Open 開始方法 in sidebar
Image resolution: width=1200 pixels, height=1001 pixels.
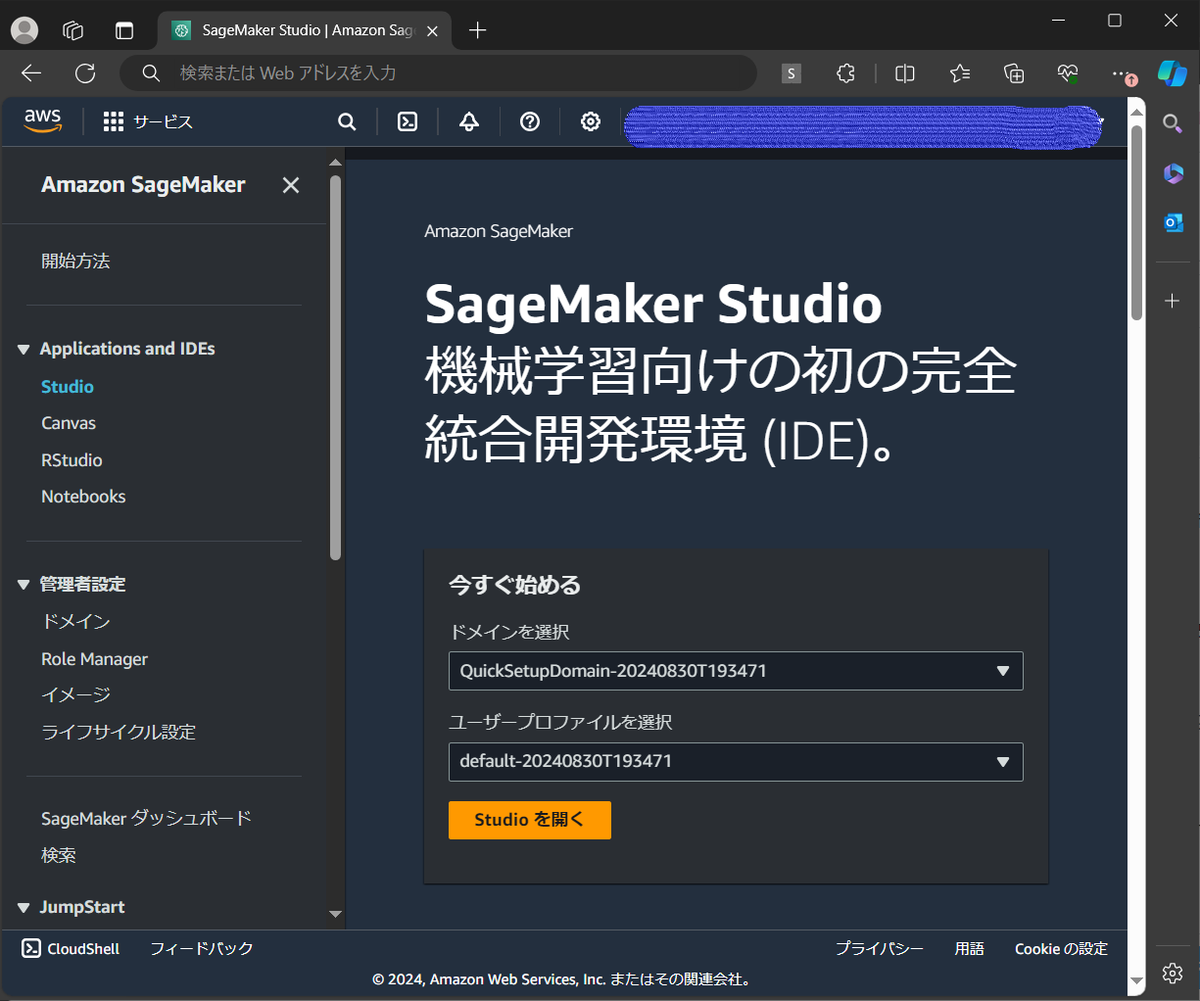point(75,261)
